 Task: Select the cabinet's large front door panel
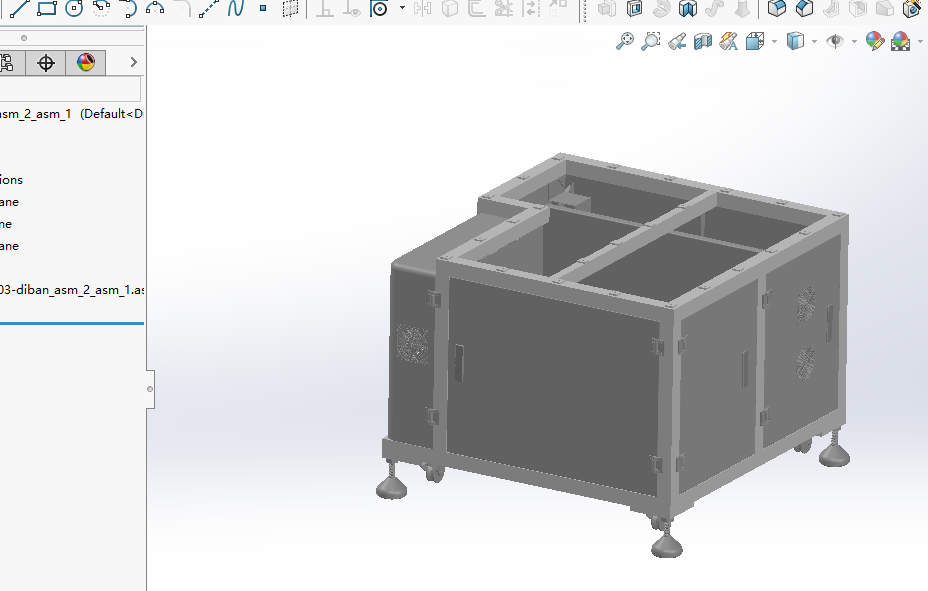click(x=552, y=387)
